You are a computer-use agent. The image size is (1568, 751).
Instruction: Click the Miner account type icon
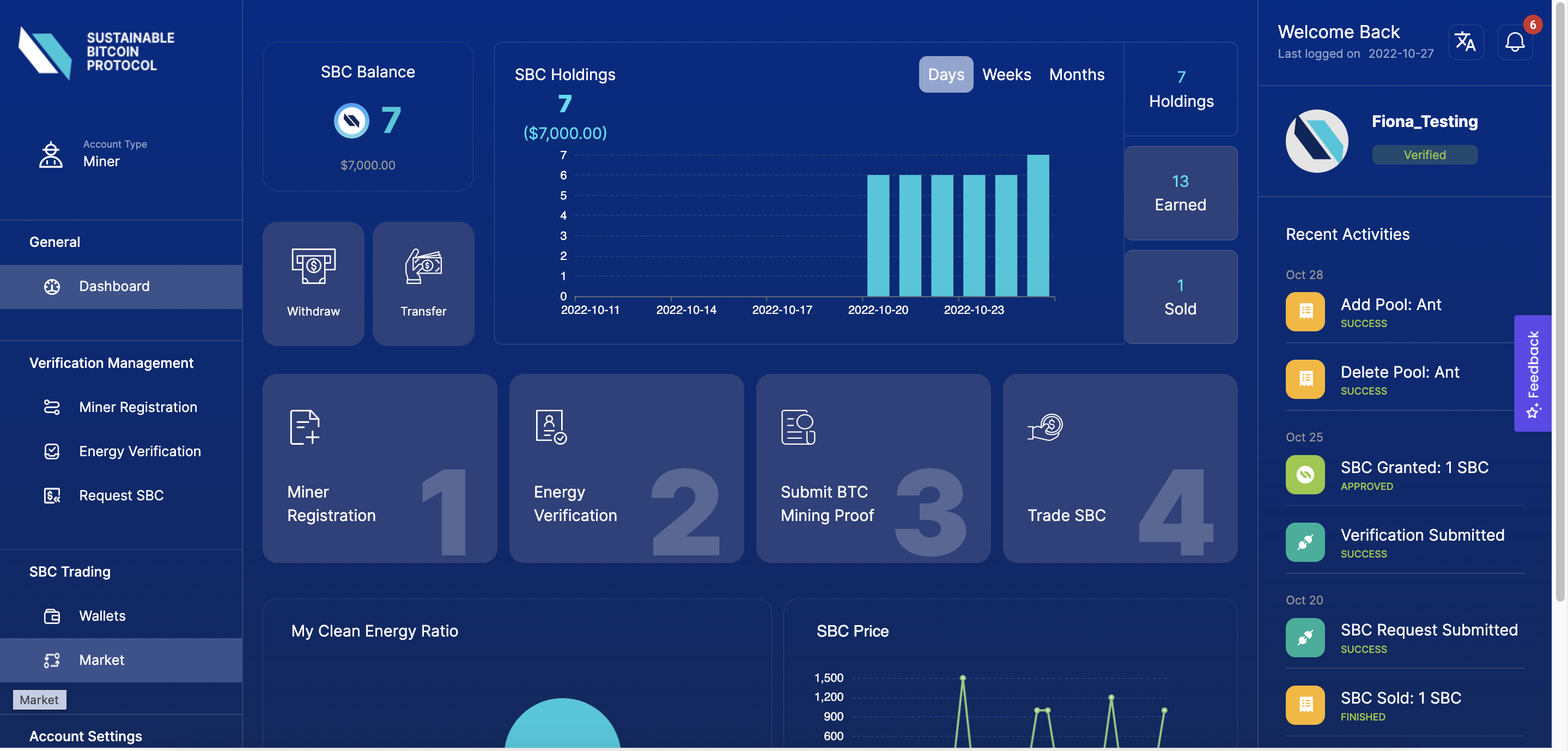pyautogui.click(x=51, y=154)
